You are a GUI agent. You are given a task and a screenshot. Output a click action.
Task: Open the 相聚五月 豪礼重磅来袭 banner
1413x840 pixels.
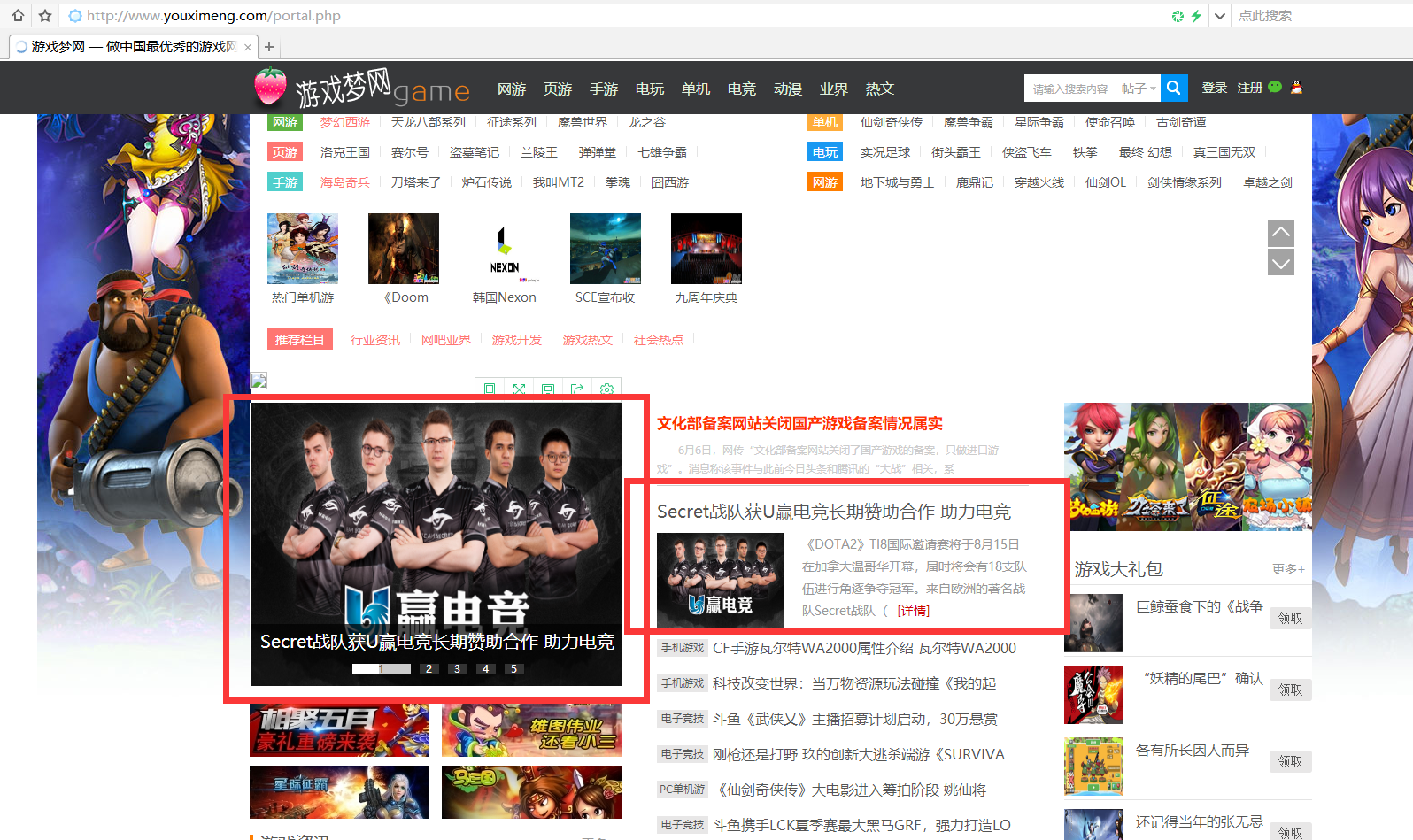tap(339, 730)
